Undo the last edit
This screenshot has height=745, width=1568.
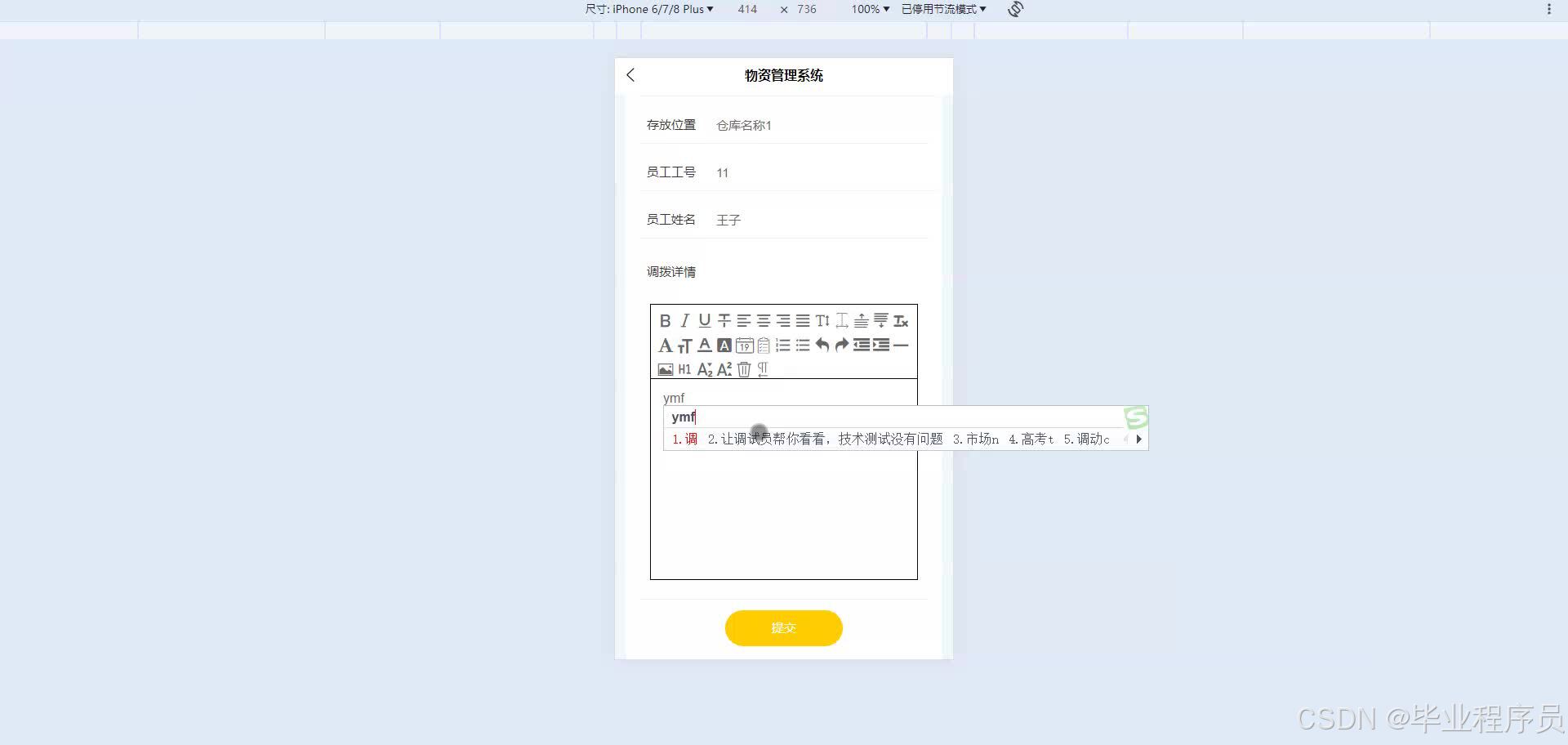[x=822, y=346]
